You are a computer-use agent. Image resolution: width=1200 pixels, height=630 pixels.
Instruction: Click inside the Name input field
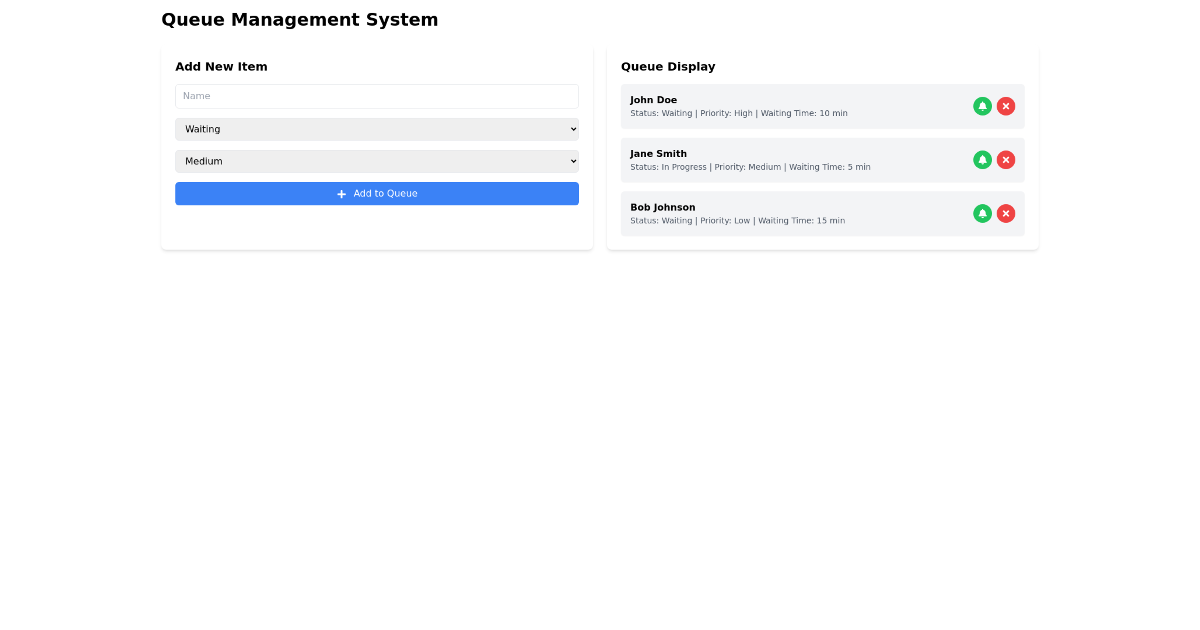click(x=377, y=96)
